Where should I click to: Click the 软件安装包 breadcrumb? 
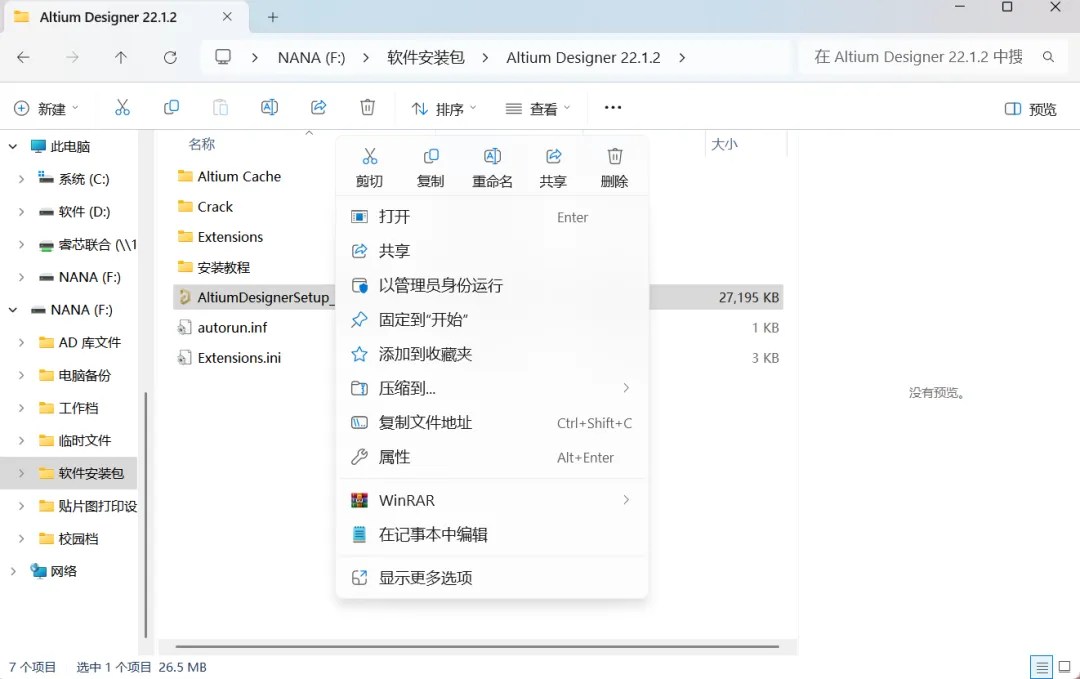[x=426, y=58]
